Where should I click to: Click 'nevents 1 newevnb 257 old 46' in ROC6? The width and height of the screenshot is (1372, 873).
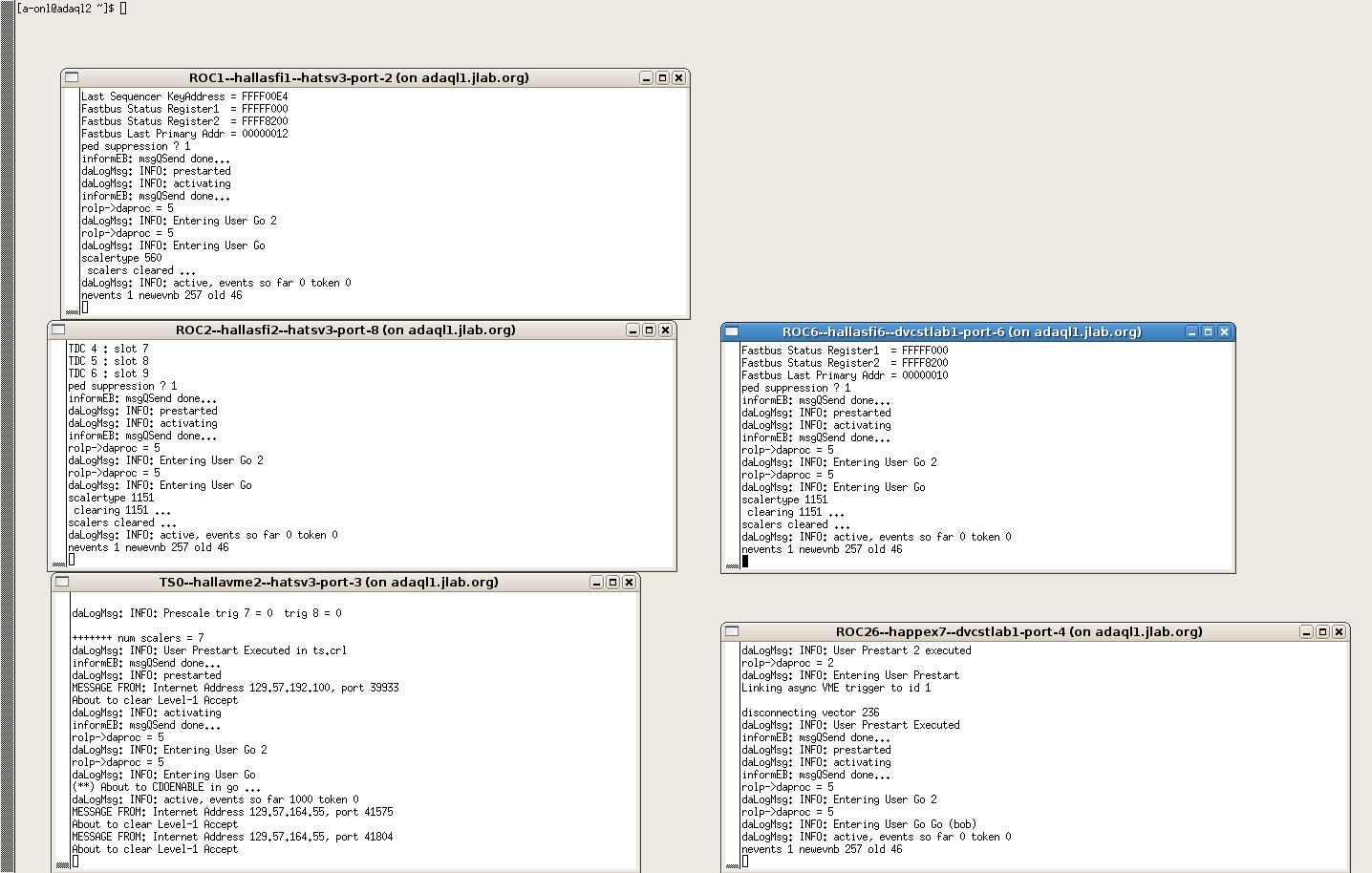tap(822, 549)
